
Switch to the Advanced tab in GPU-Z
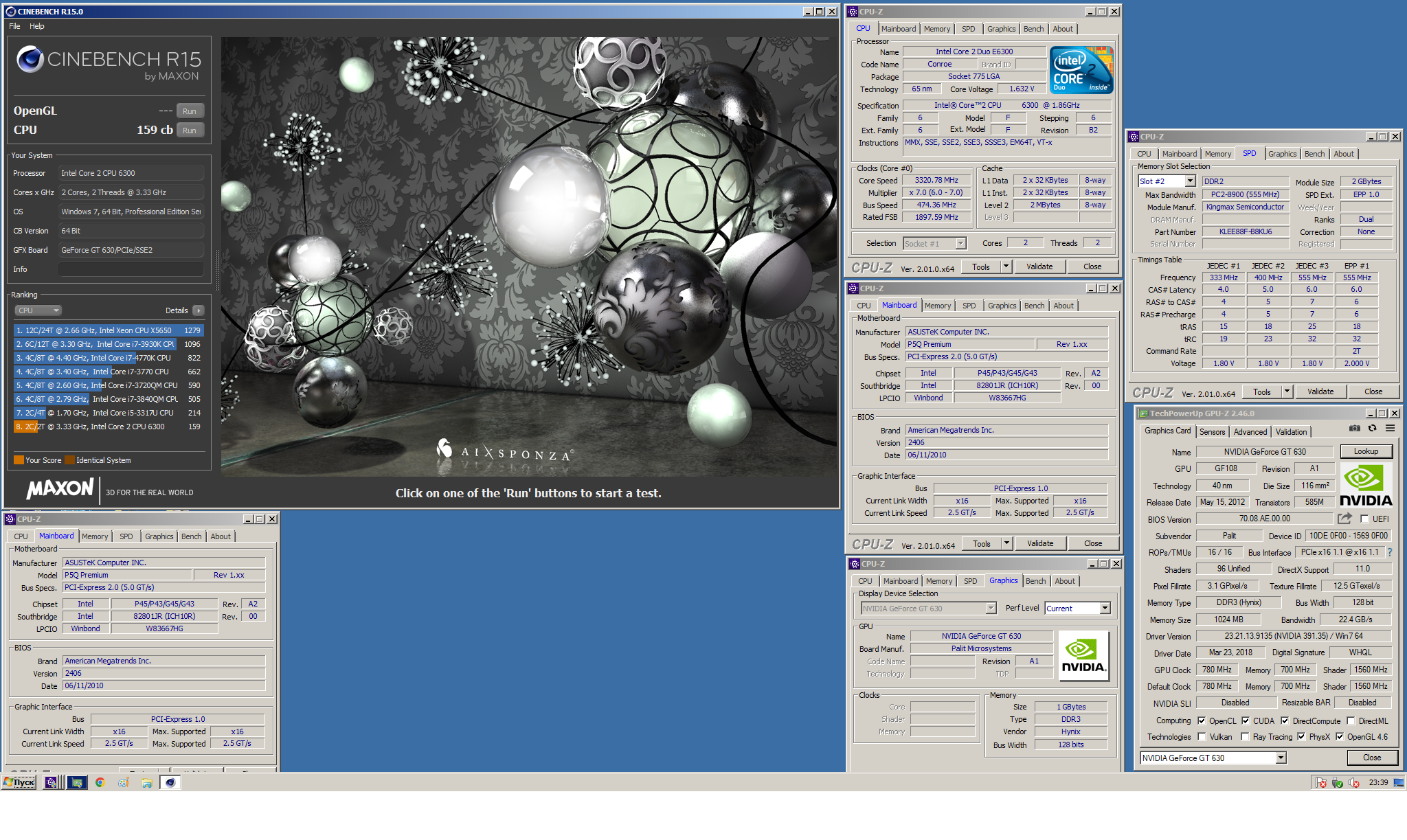coord(1250,432)
